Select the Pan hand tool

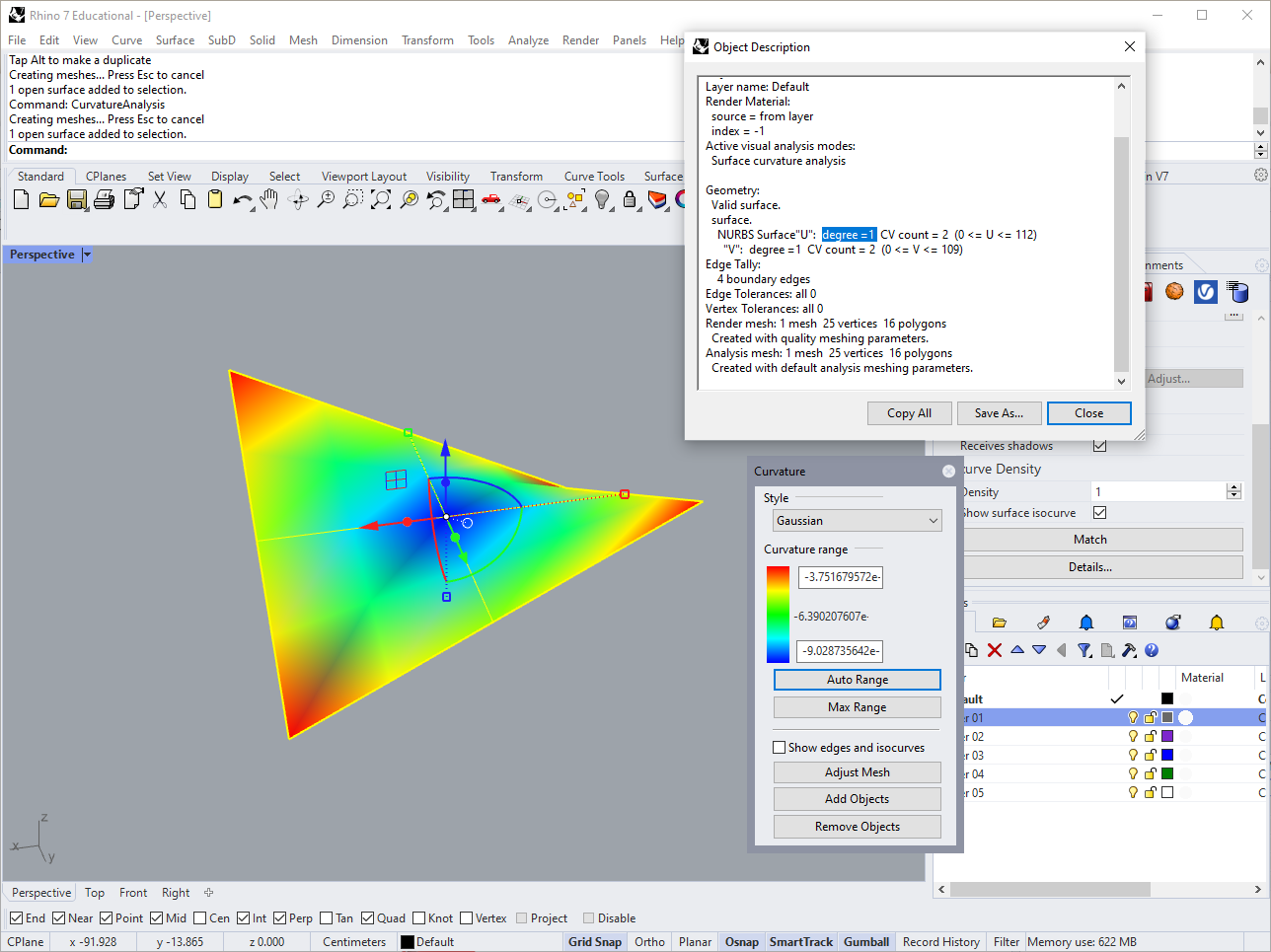coord(270,200)
